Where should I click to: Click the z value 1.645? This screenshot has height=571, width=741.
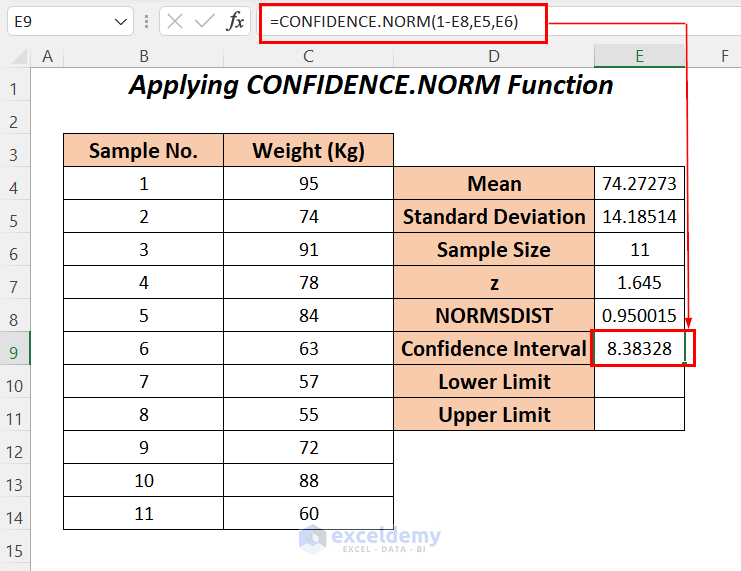point(639,282)
